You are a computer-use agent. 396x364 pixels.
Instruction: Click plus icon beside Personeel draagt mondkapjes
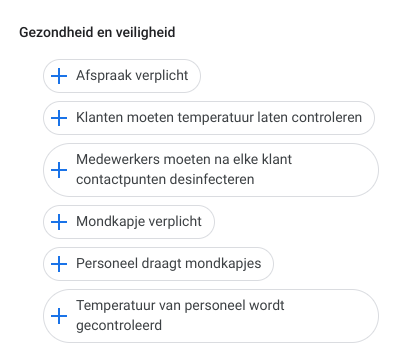coord(59,264)
